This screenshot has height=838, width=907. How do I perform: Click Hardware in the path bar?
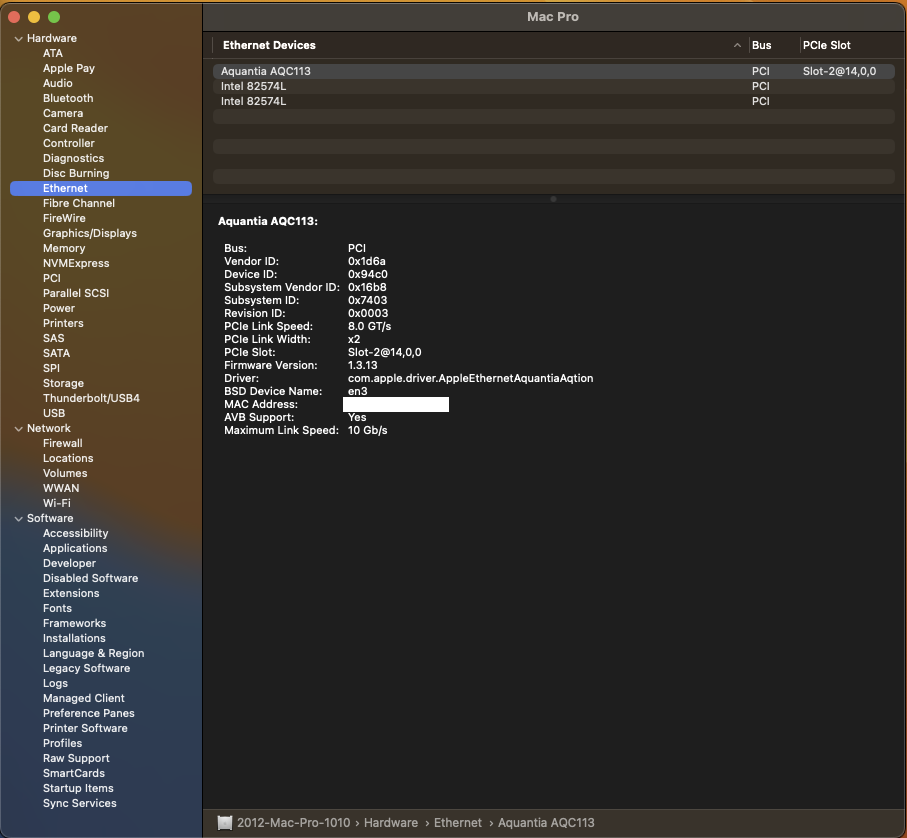click(391, 823)
